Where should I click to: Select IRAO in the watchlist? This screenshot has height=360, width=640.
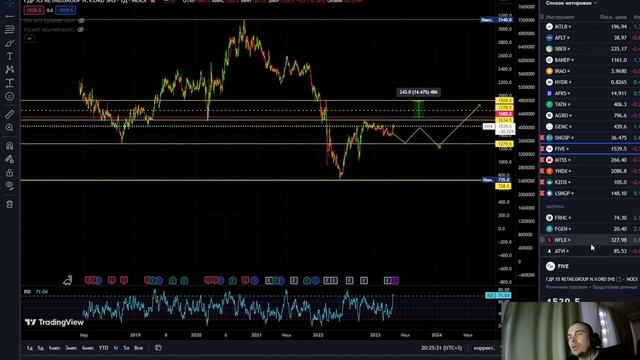tap(590, 71)
